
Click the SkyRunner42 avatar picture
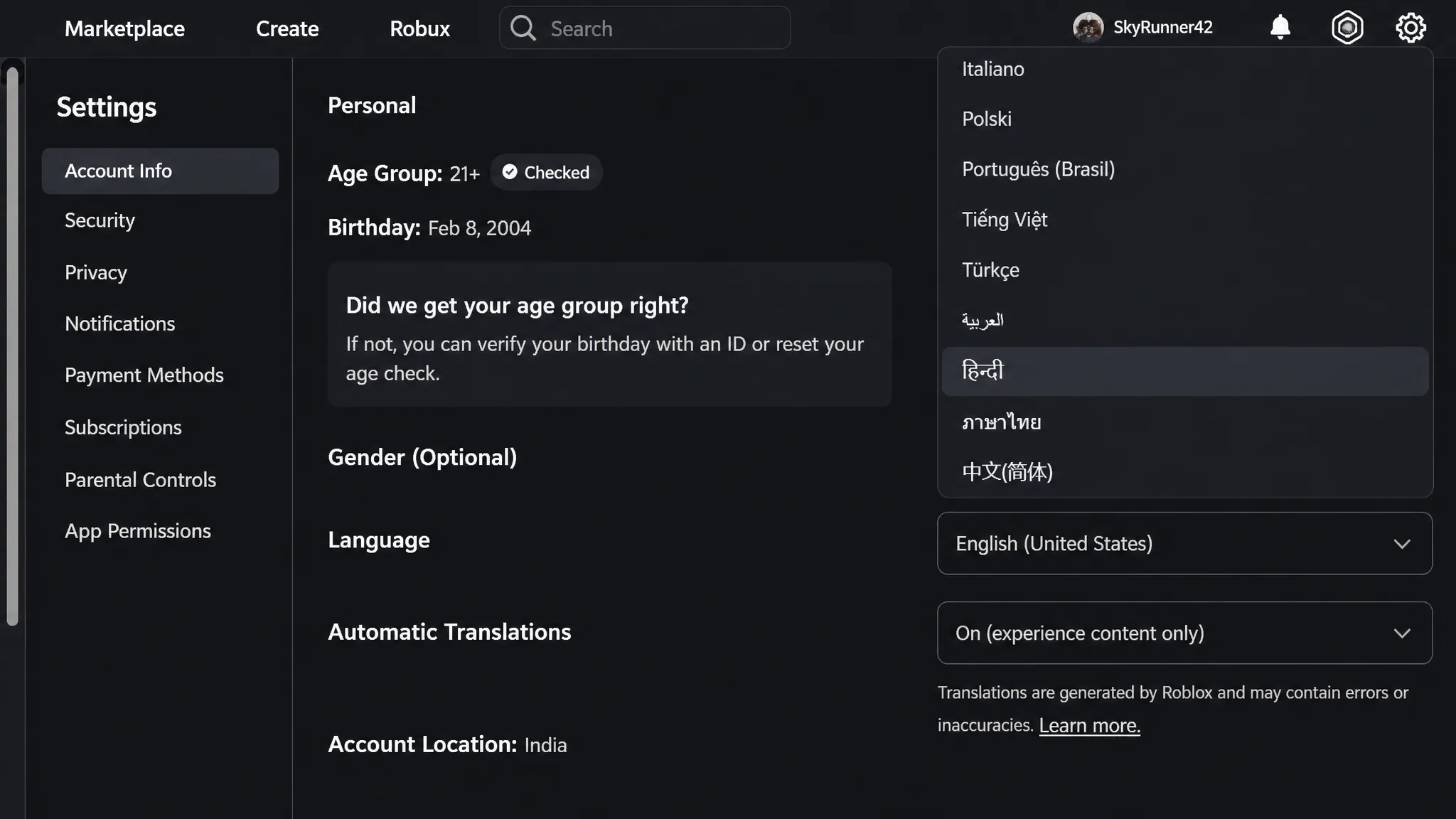(1088, 28)
